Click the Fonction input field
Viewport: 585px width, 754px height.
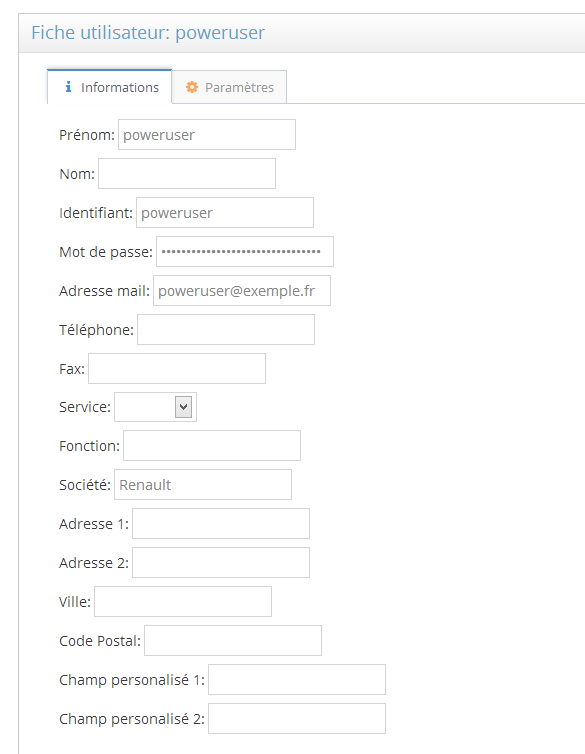pos(212,445)
